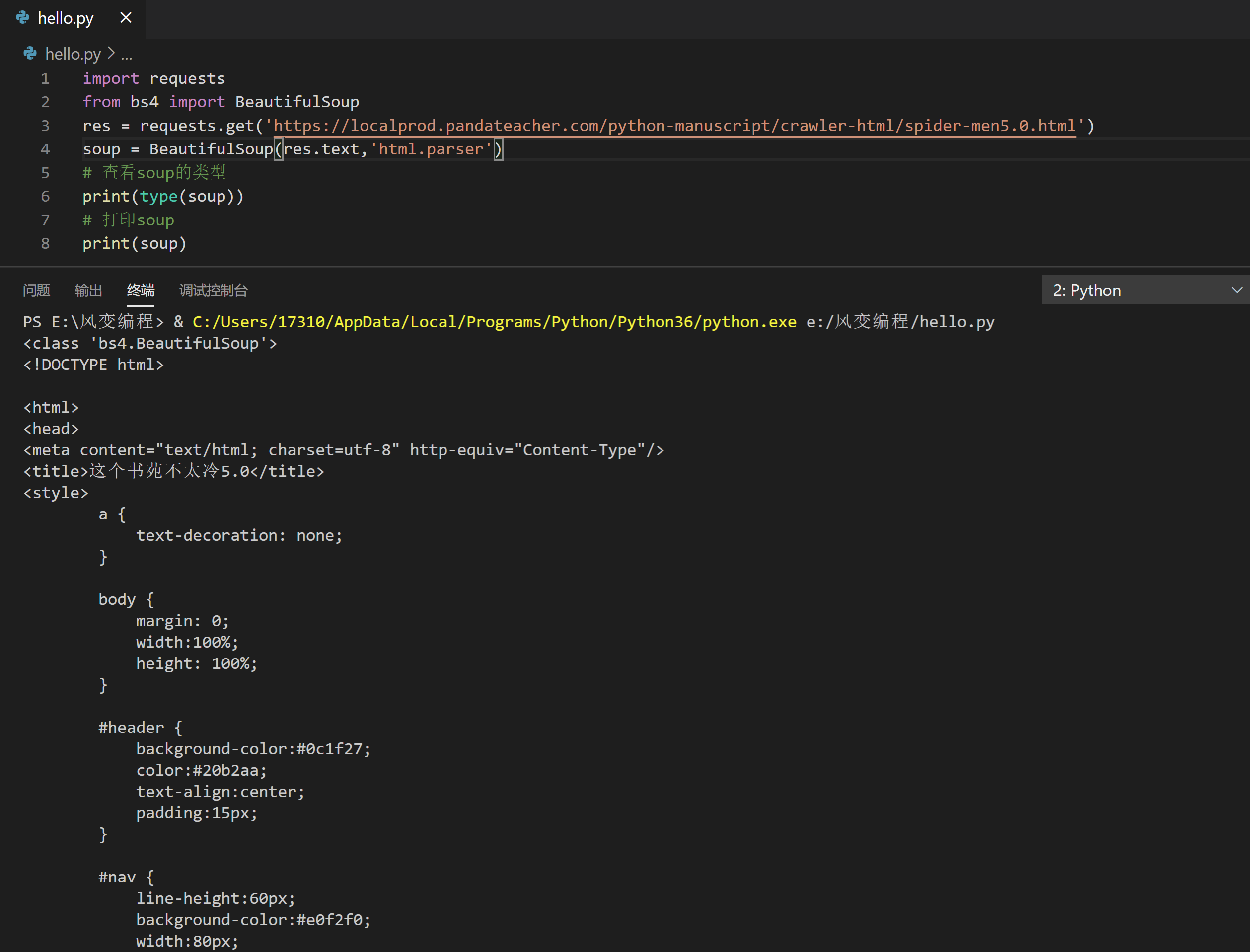Click the breadcrumb Python icon beside hello.py
This screenshot has width=1250, height=952.
pos(30,53)
